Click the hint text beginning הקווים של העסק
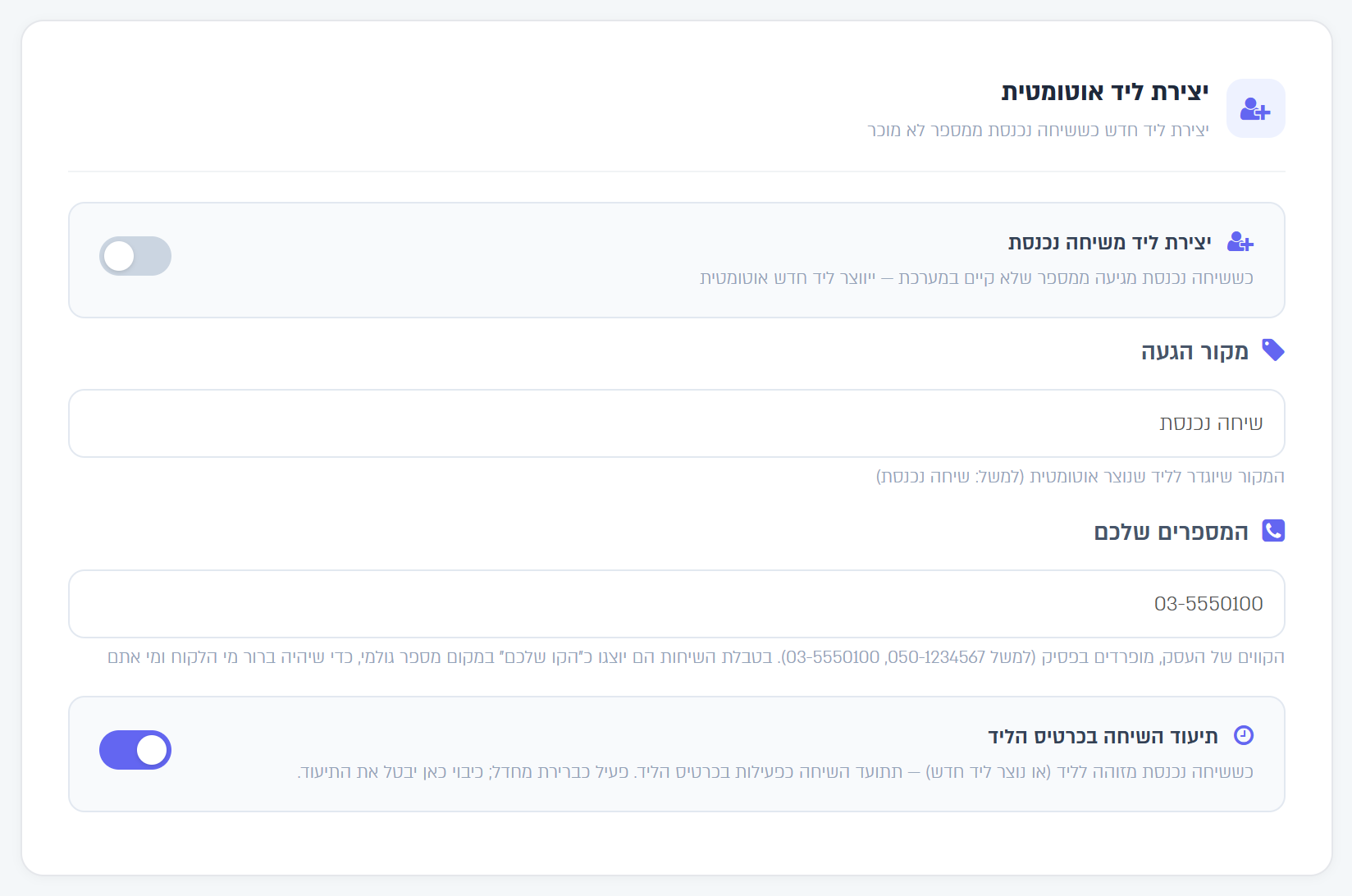The height and width of the screenshot is (896, 1352). [697, 657]
